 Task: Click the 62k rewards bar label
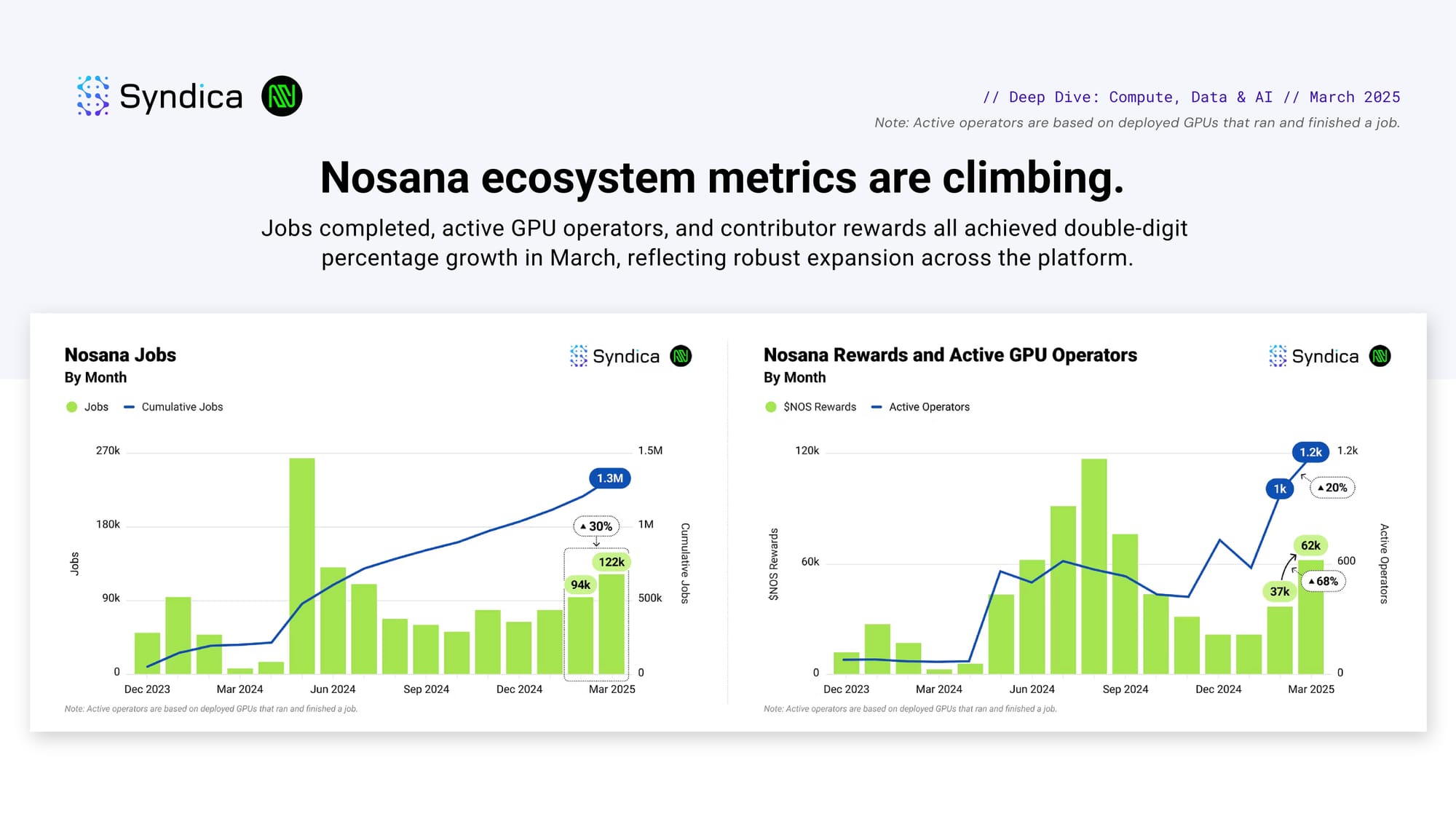click(1310, 545)
